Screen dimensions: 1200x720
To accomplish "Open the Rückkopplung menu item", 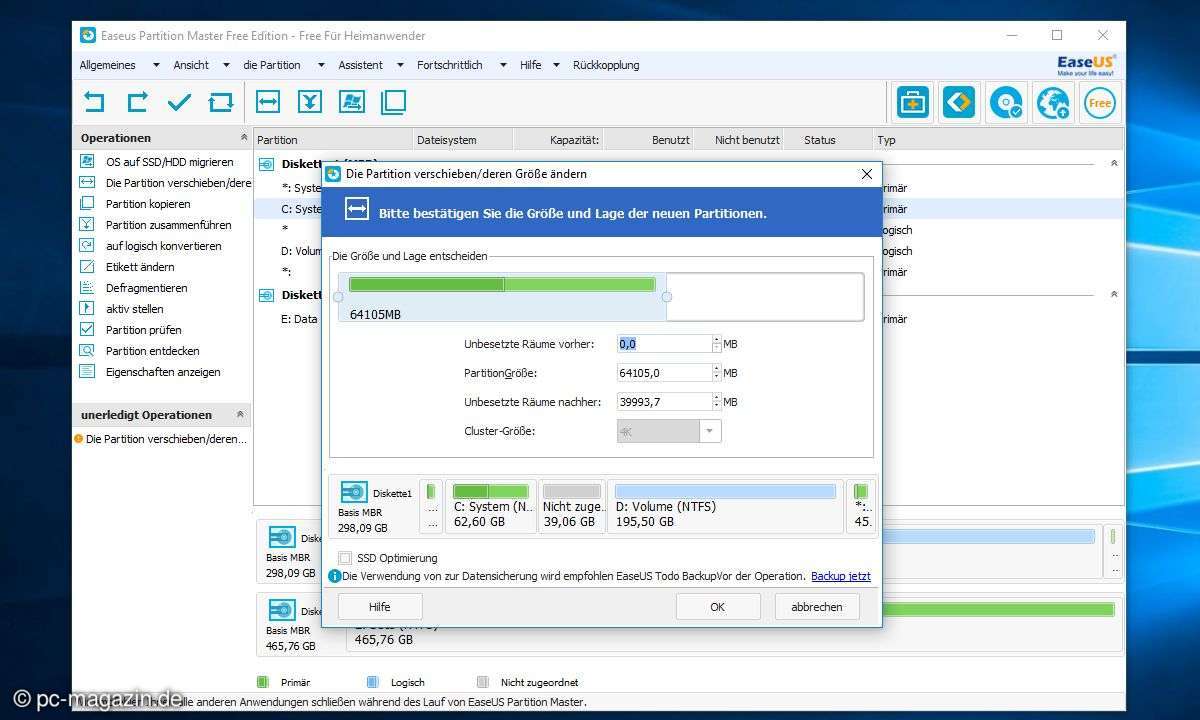I will pos(606,65).
